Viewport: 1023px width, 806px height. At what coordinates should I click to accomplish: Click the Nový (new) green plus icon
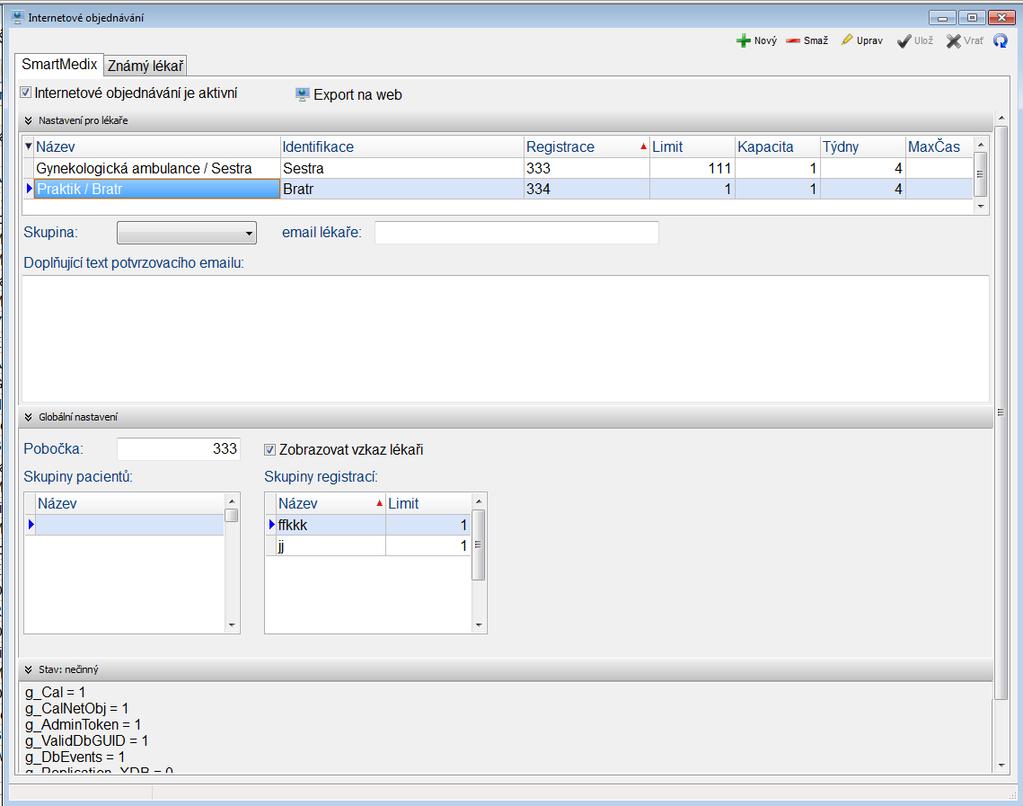click(x=743, y=41)
